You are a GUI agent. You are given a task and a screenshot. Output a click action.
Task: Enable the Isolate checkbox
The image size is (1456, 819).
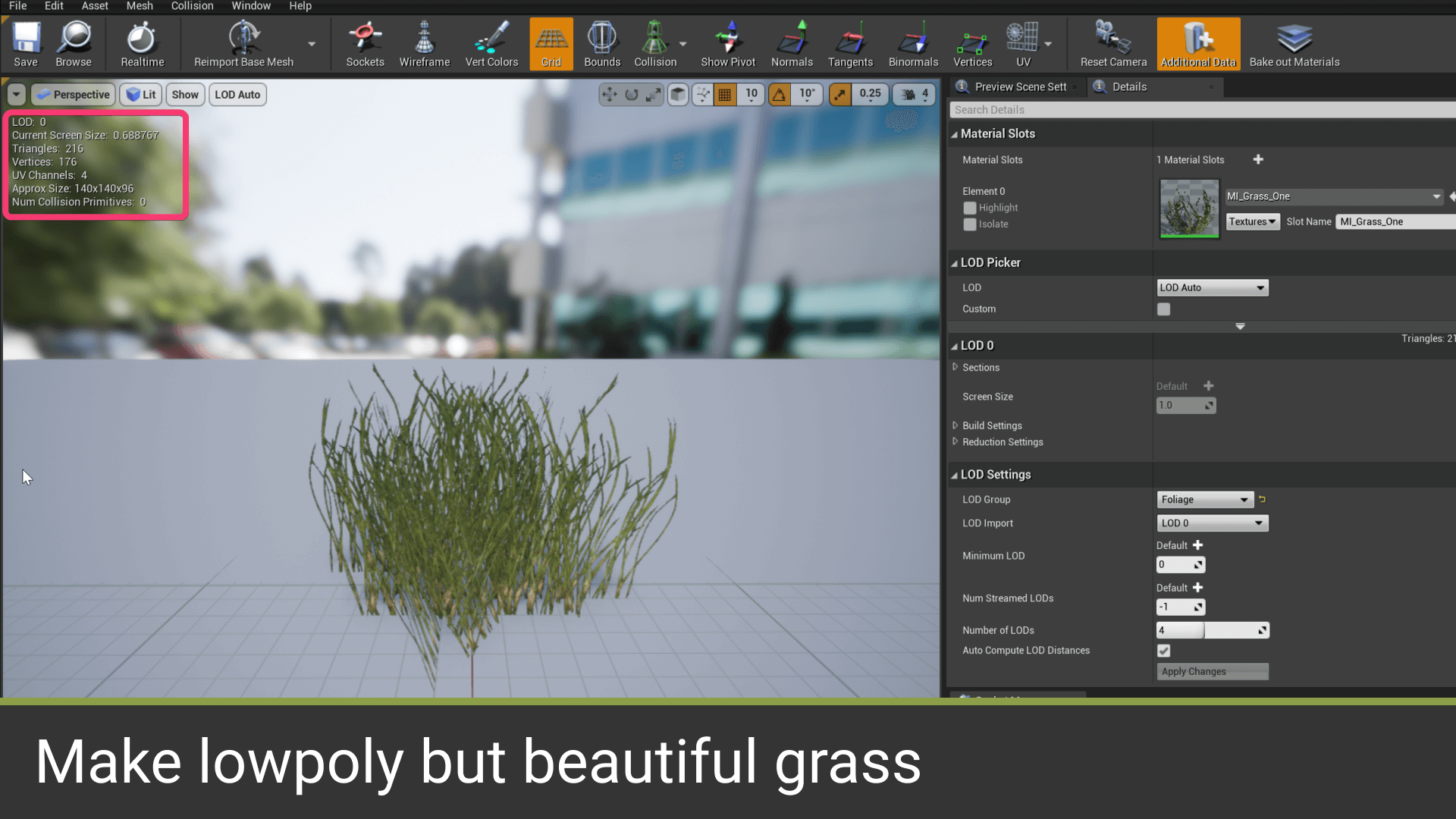pos(969,224)
